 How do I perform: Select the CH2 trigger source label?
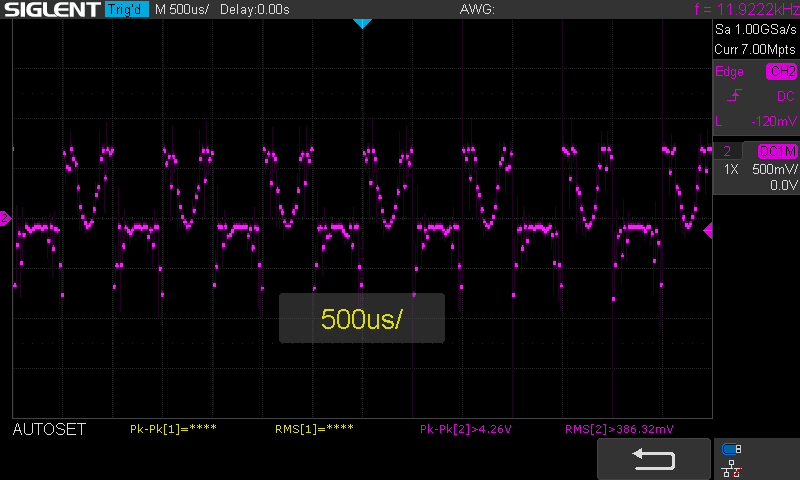pos(782,71)
